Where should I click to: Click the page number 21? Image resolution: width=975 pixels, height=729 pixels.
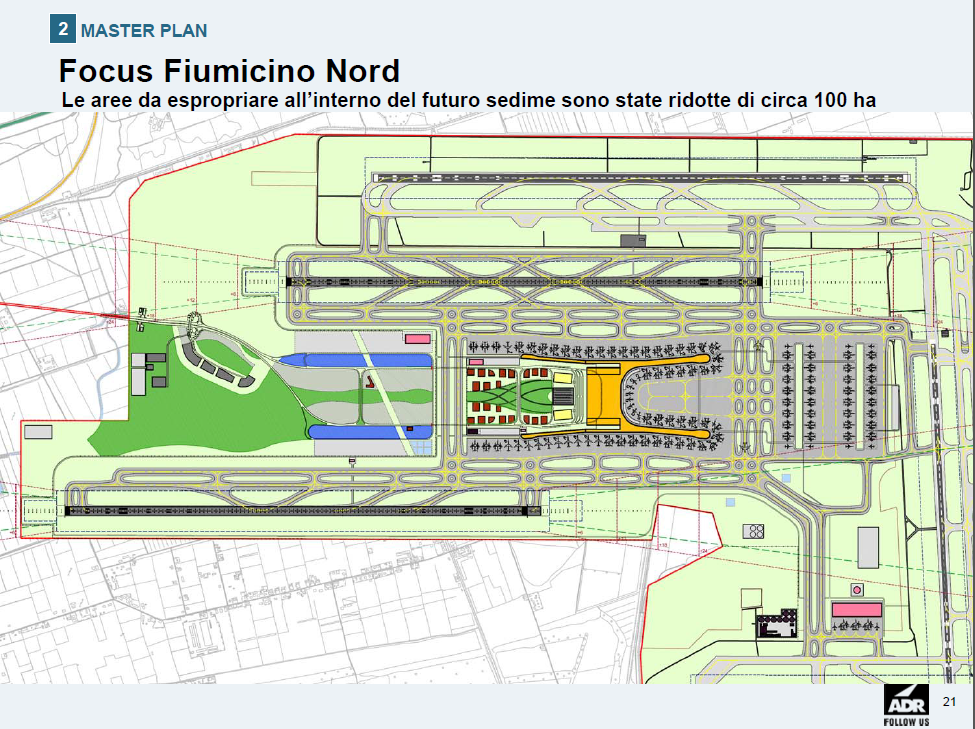tap(949, 702)
